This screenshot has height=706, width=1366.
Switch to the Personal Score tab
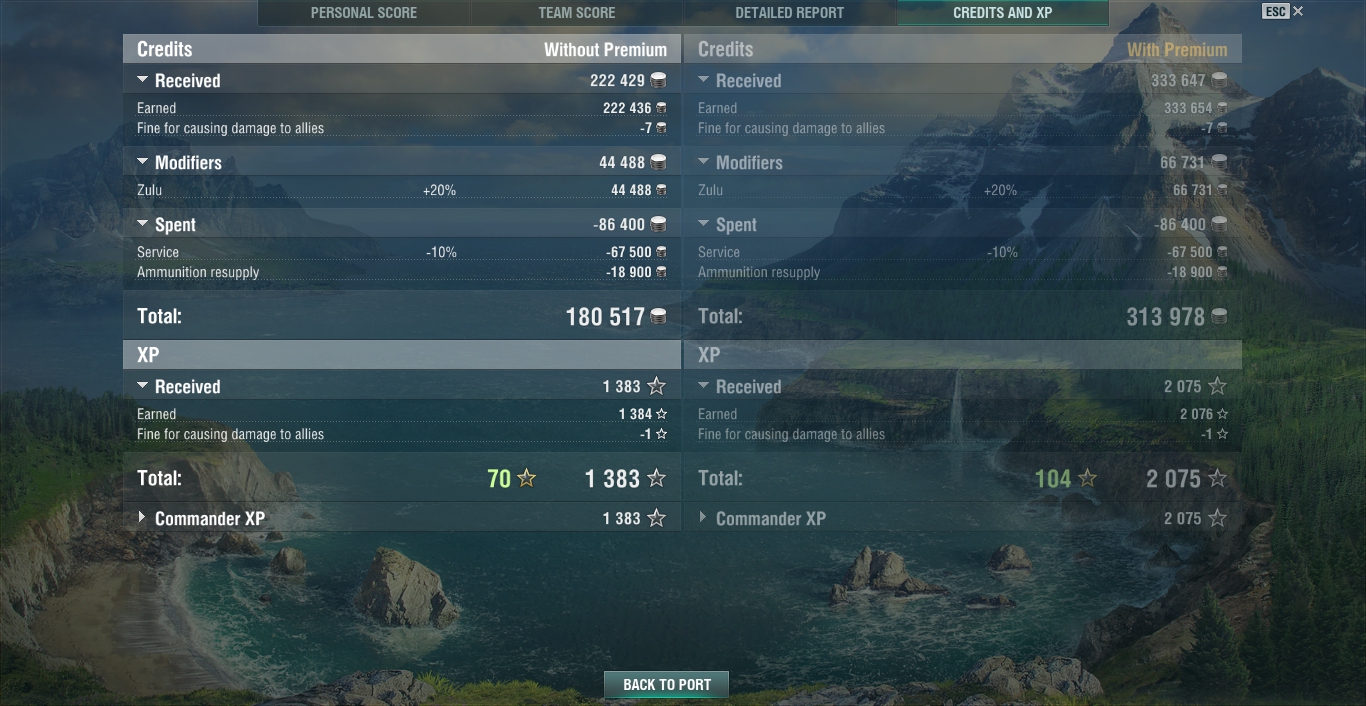coord(364,13)
